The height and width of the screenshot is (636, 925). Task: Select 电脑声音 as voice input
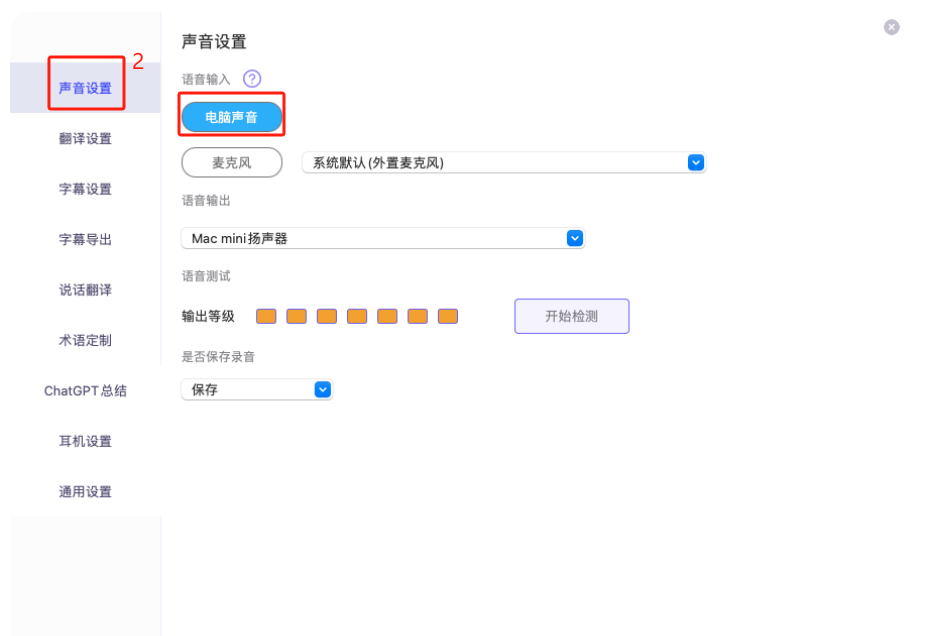pyautogui.click(x=232, y=117)
